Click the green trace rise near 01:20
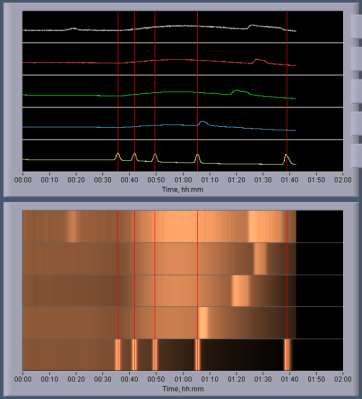This screenshot has width=362, height=399. (237, 91)
